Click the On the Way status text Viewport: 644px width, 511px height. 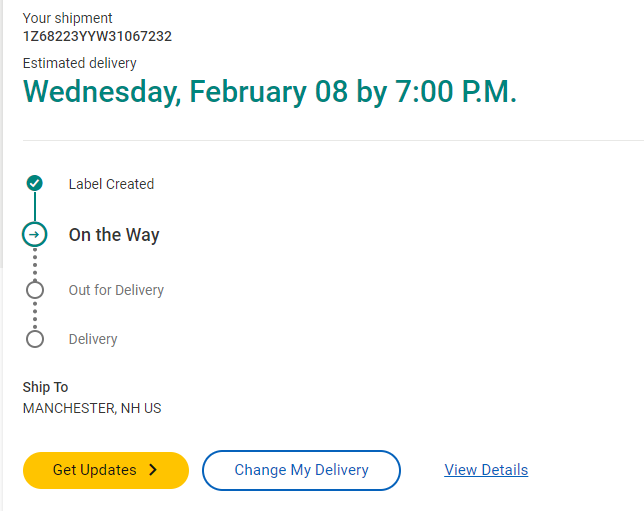coord(114,235)
